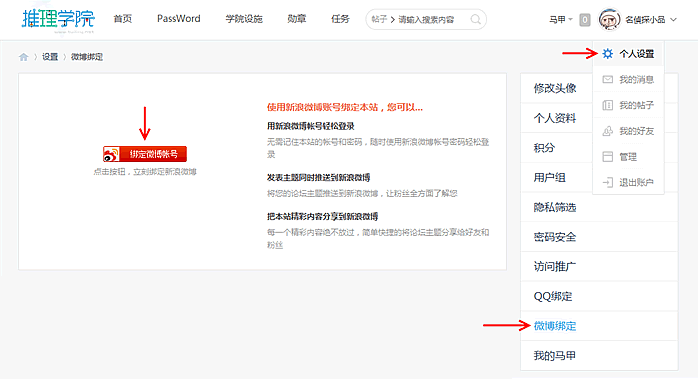
Task: Click the heading 用新浪微博帐号轻松登录
Action: pos(311,126)
